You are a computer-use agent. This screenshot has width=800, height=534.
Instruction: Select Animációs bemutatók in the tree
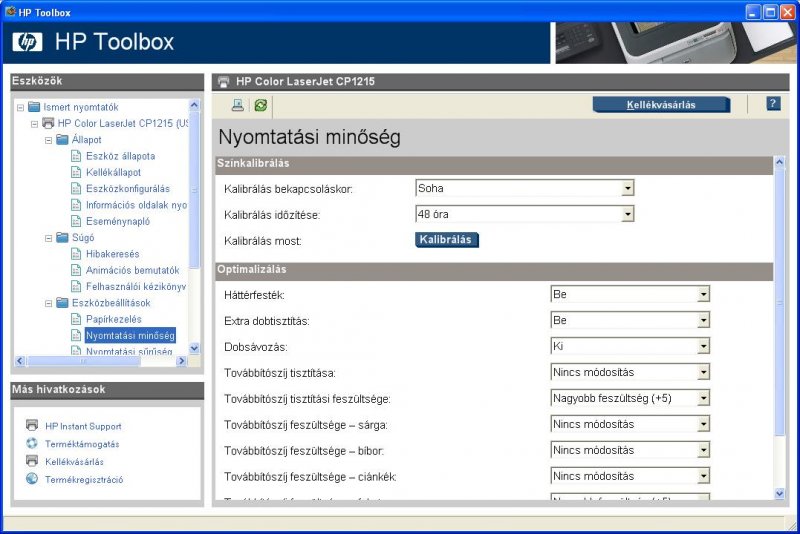(133, 270)
